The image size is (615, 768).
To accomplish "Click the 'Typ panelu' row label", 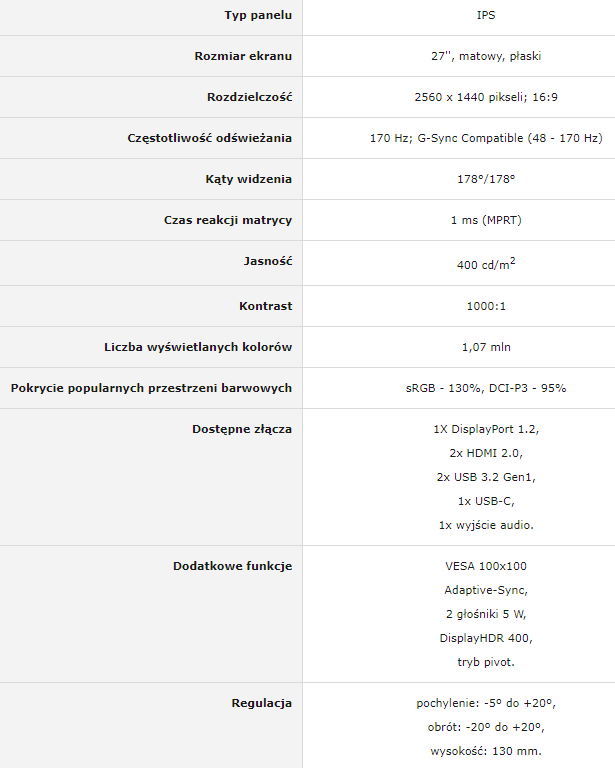I will pyautogui.click(x=258, y=15).
